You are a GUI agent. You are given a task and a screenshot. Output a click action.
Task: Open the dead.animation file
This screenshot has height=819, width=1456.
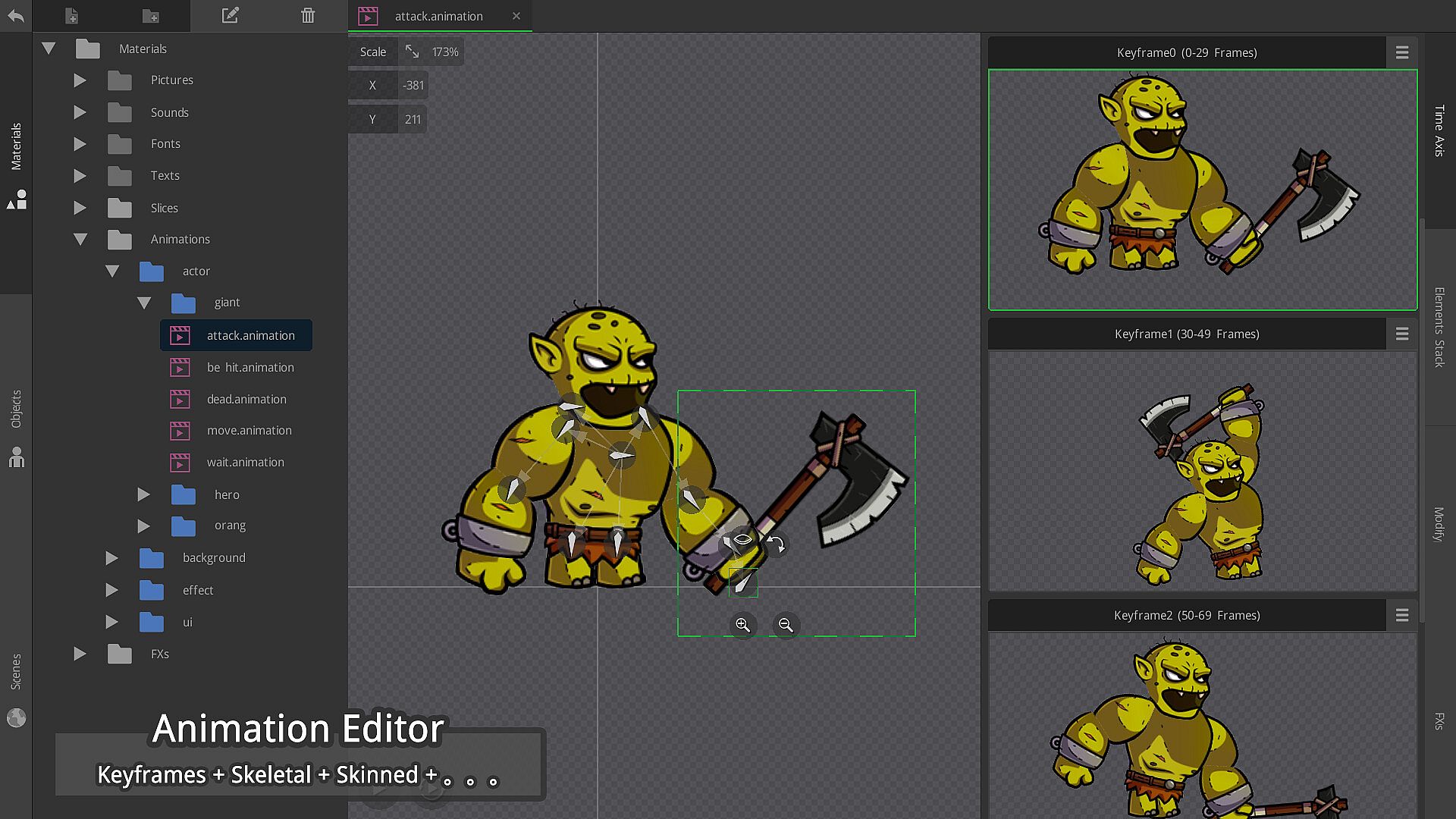coord(246,399)
